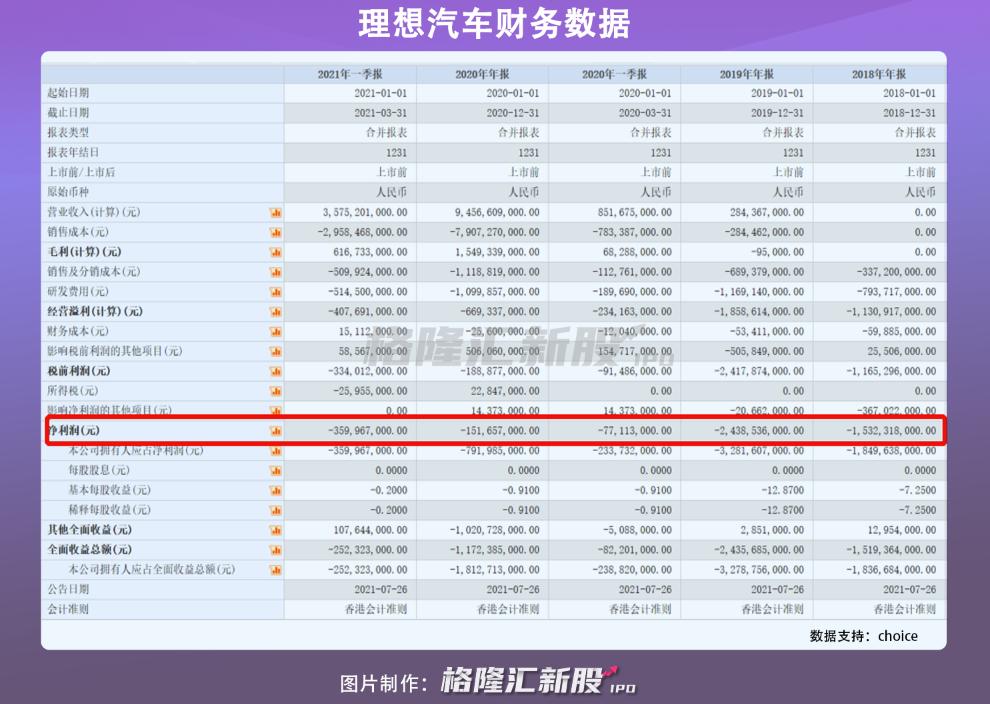Click revenue value 9,456,609,000.00
Image resolution: width=990 pixels, height=704 pixels.
tap(497, 213)
